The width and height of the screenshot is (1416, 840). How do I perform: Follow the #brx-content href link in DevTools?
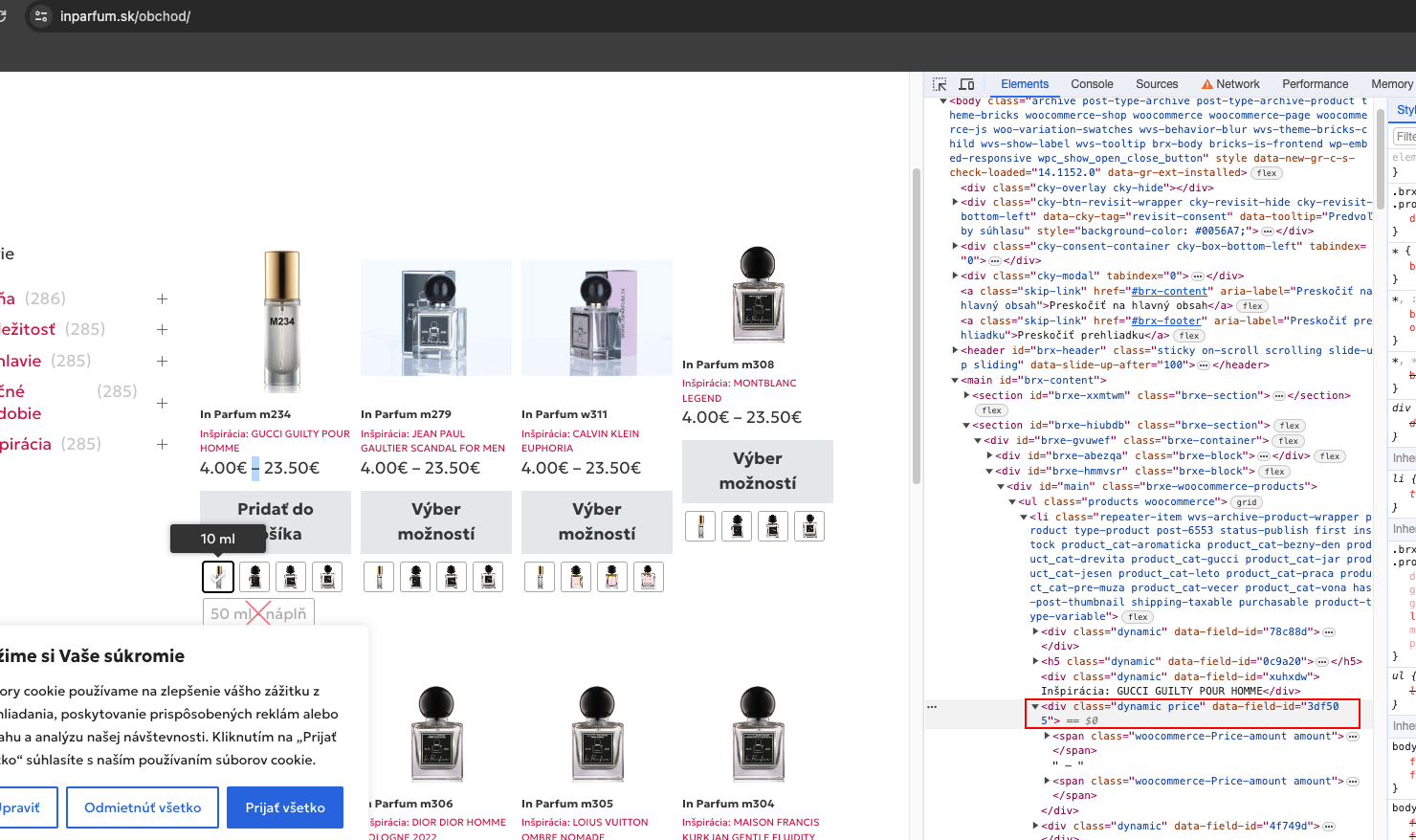[x=1169, y=292]
